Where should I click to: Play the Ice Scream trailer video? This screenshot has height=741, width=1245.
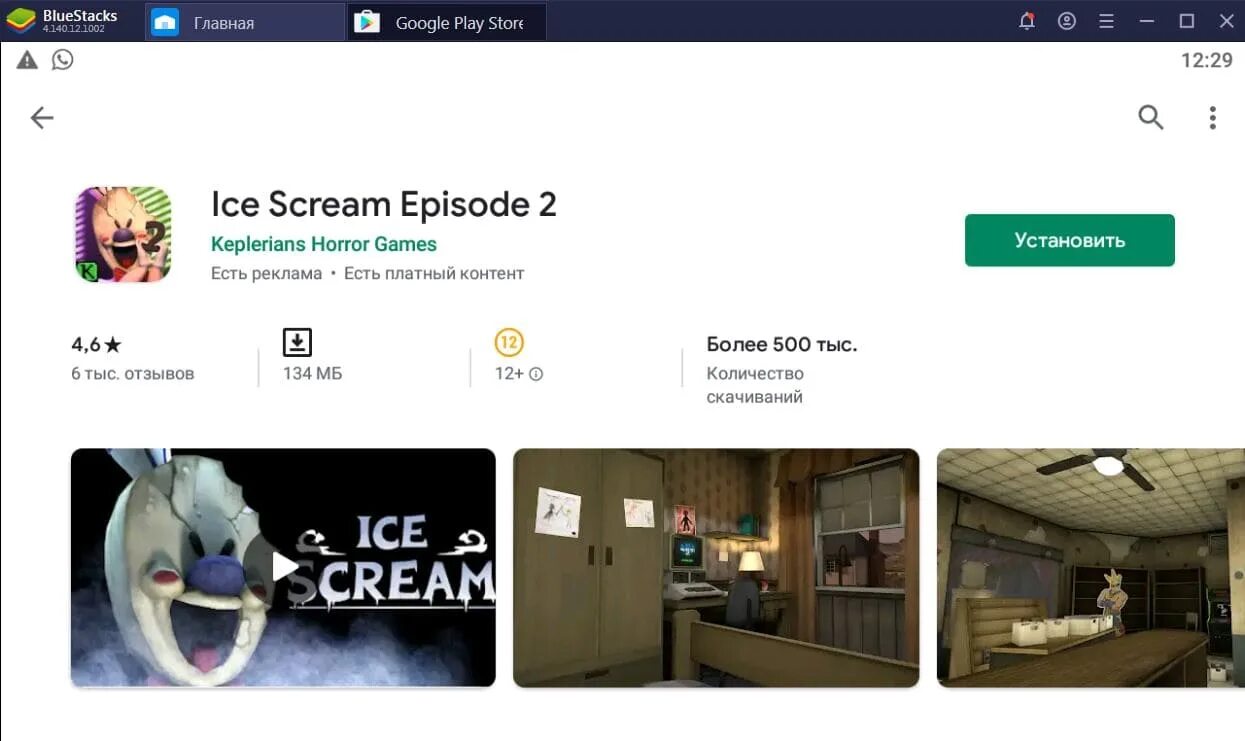pyautogui.click(x=283, y=567)
